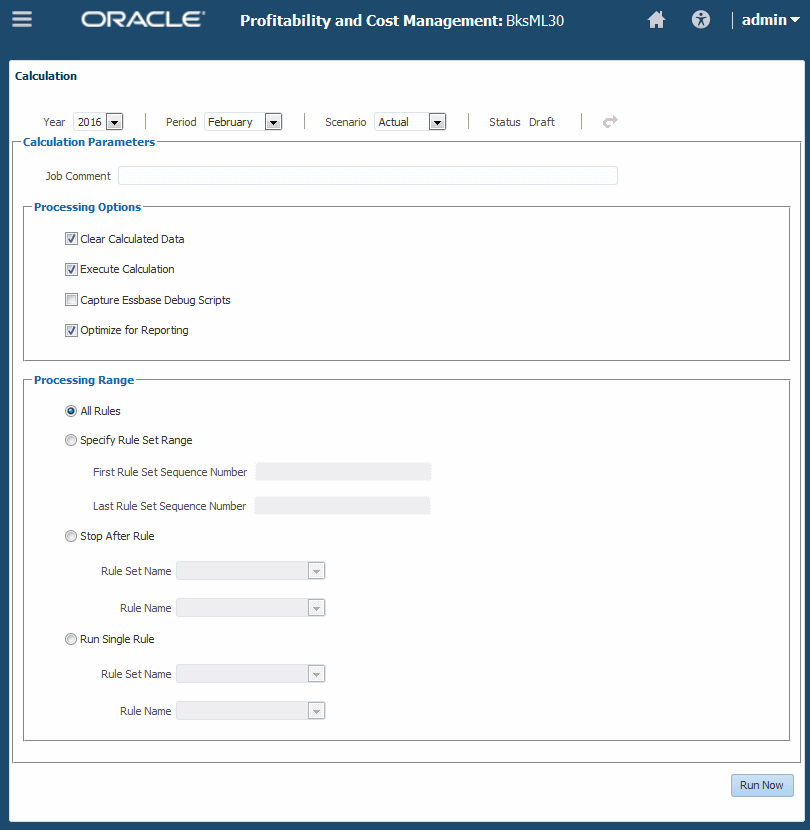Image resolution: width=810 pixels, height=830 pixels.
Task: Click First Rule Set Sequence Number field
Action: click(x=343, y=472)
